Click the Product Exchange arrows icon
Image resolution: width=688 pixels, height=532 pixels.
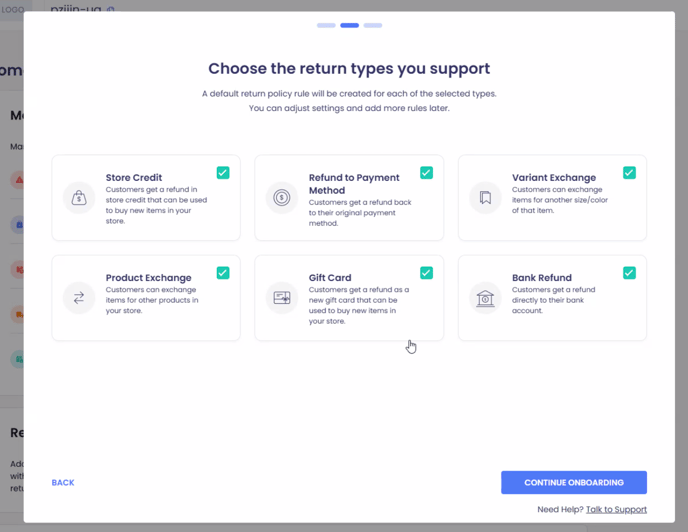pyautogui.click(x=79, y=298)
